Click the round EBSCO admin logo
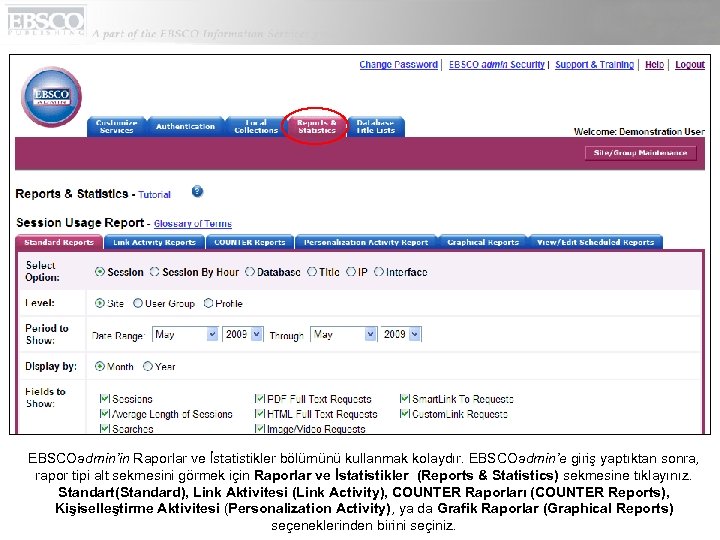This screenshot has height=540, width=720. [51, 96]
